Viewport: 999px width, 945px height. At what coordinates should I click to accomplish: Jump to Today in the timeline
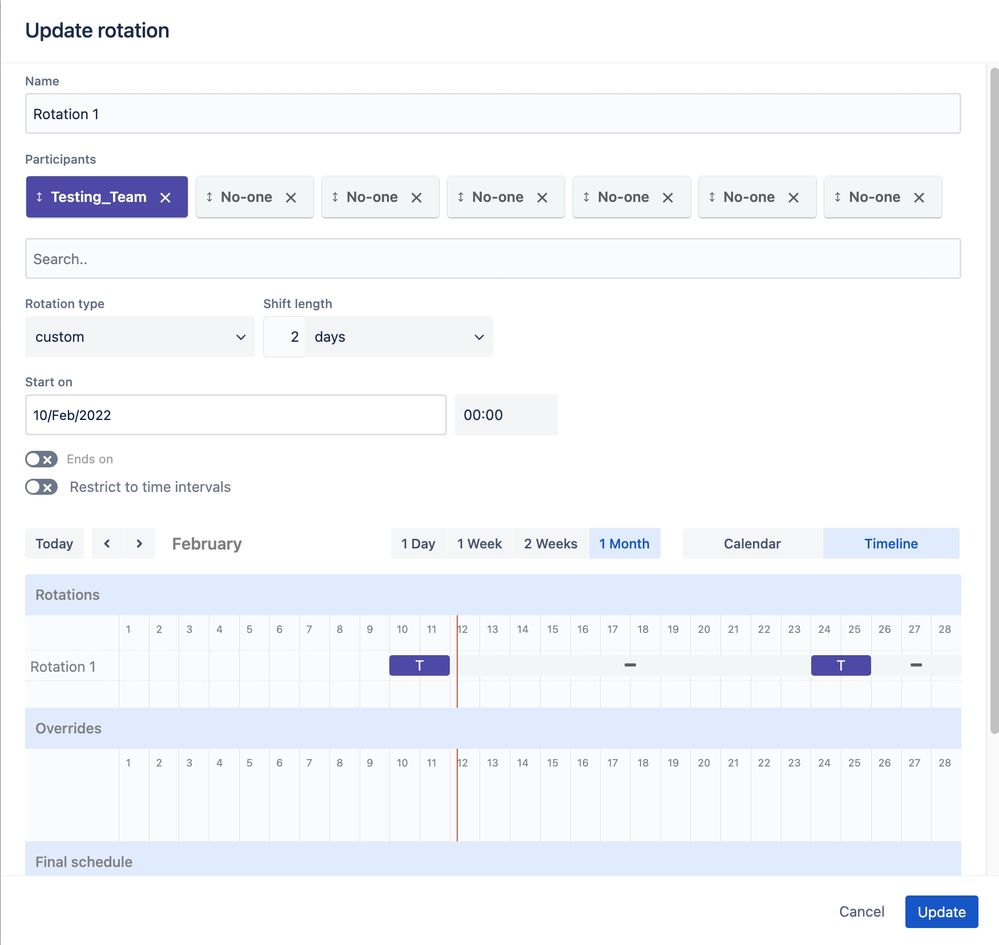(x=54, y=544)
